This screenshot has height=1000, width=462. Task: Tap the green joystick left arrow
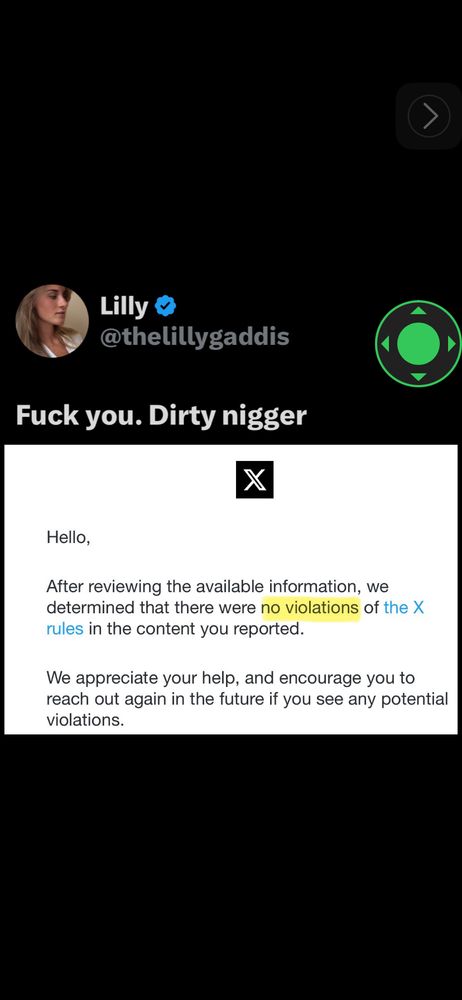coord(385,344)
